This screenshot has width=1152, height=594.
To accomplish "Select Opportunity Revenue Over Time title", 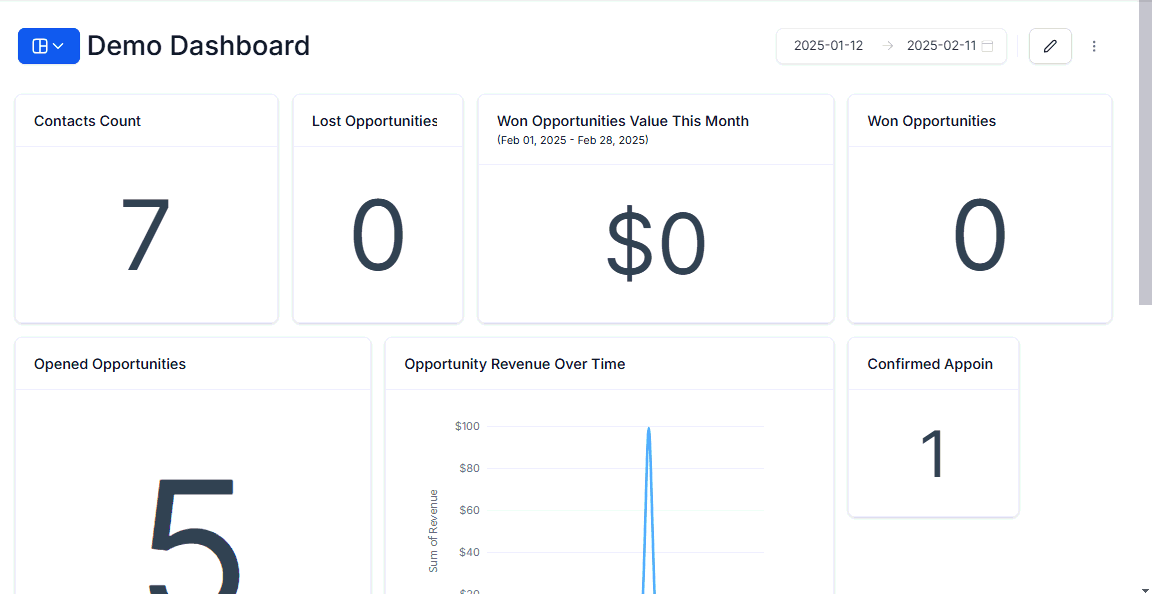I will click(514, 364).
